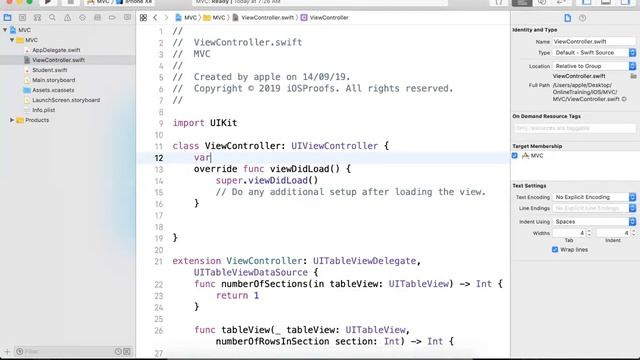Choose the iPhone simulator destination
640x360 pixels.
[x=134, y=2]
